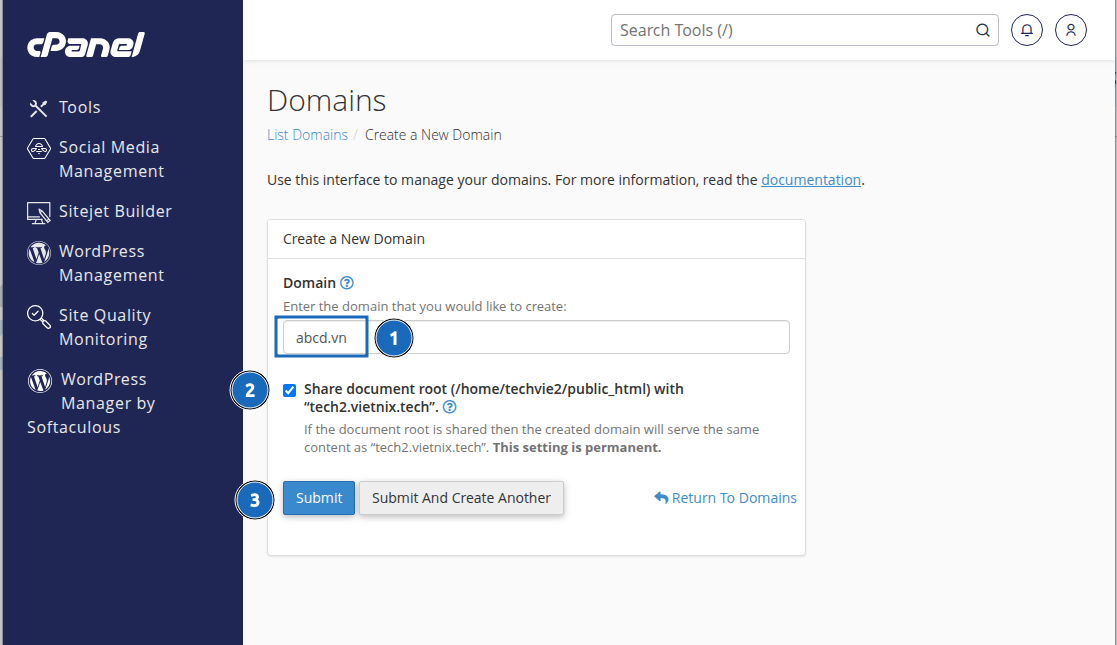Click the Site Quality Monitoring magnifier icon
Image resolution: width=1117 pixels, height=645 pixels.
tap(39, 317)
